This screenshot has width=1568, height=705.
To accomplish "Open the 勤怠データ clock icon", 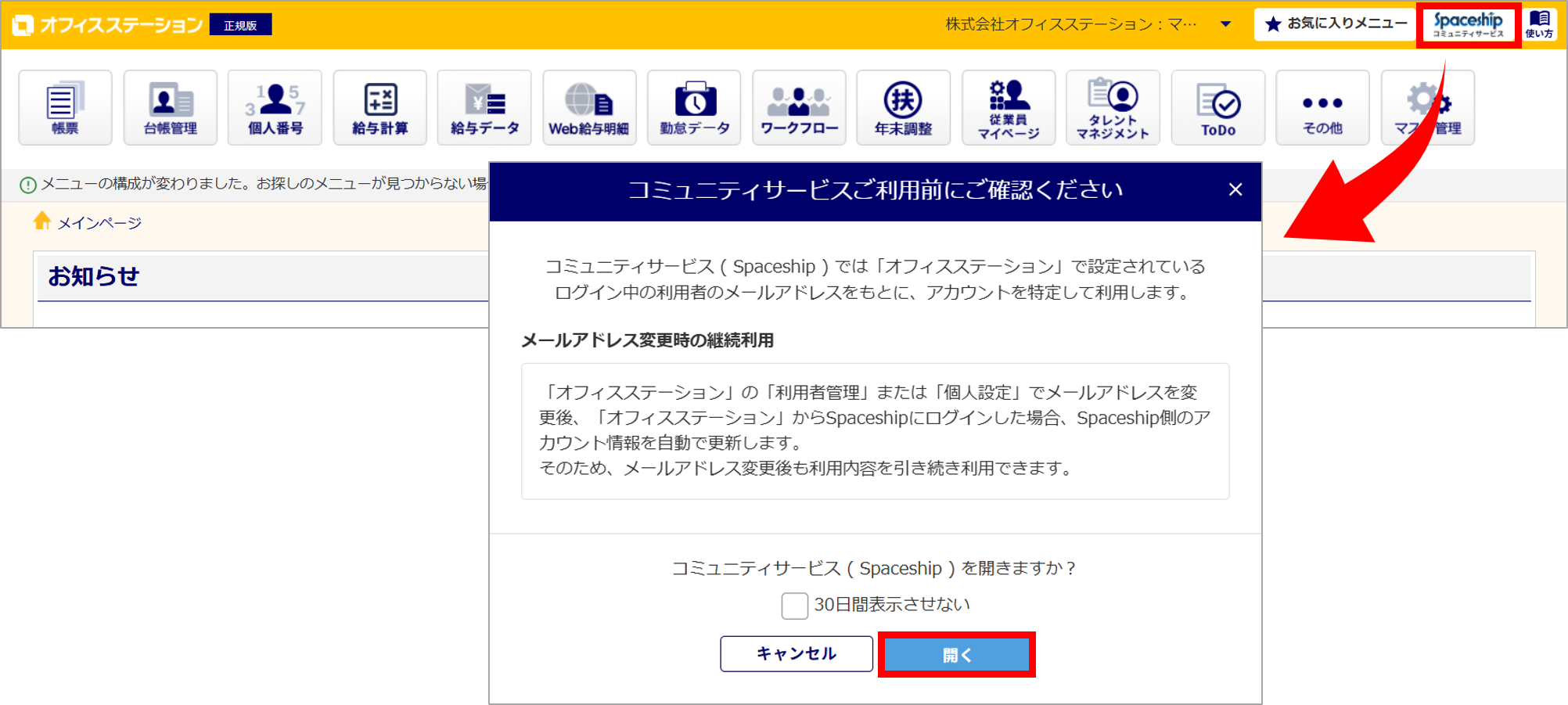I will click(694, 107).
